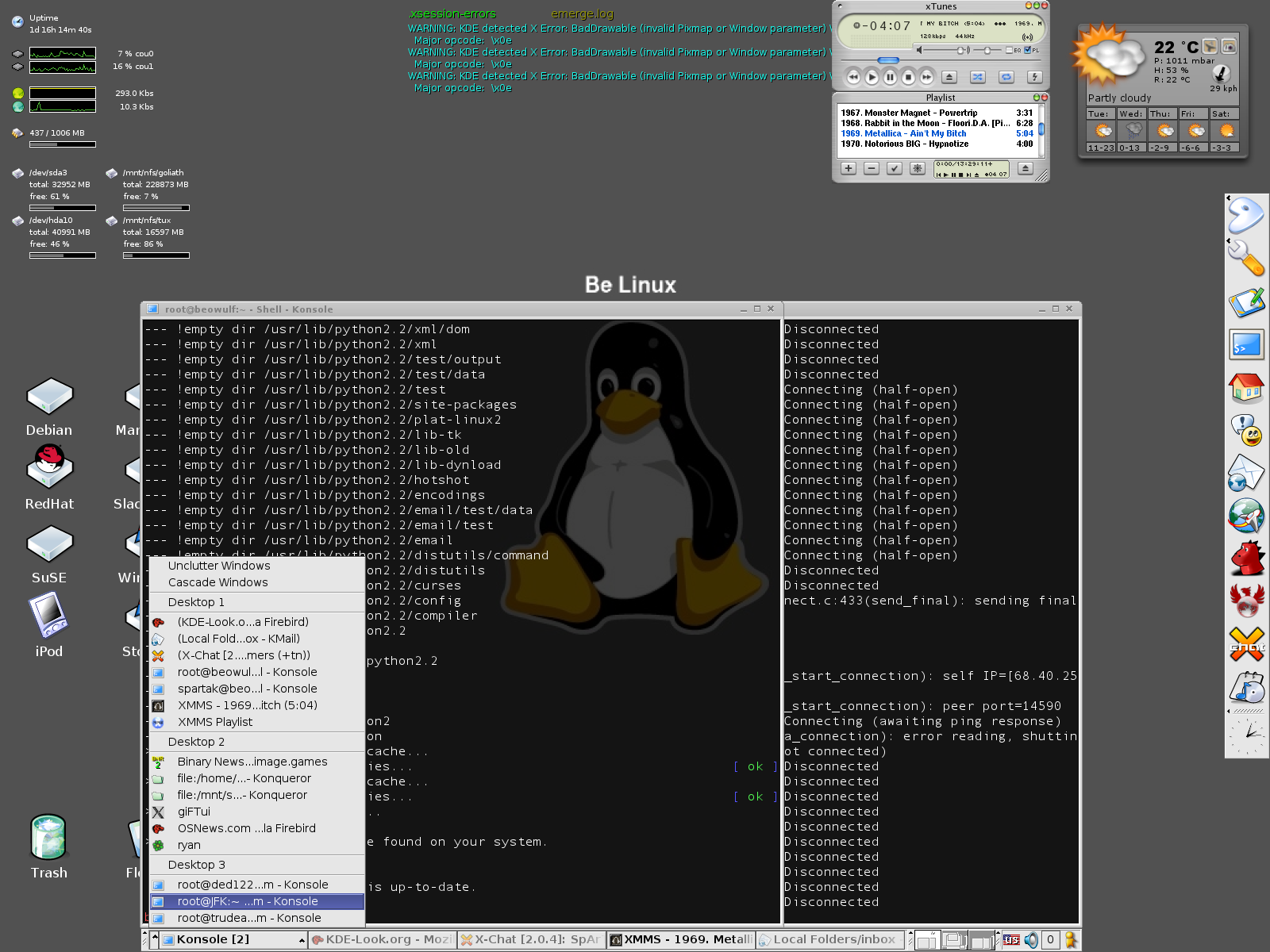Click shuffle button in xTunes
This screenshot has height=952, width=1270.
pos(978,77)
